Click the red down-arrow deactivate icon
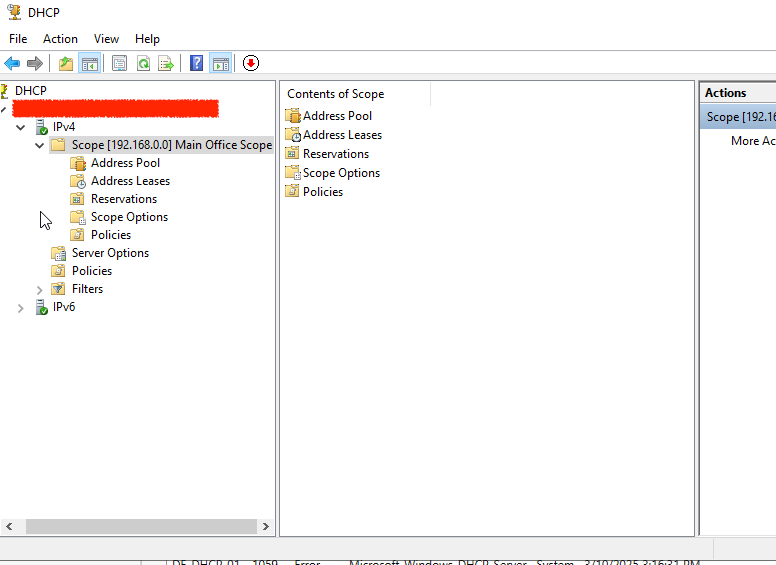The image size is (776, 565). (250, 63)
